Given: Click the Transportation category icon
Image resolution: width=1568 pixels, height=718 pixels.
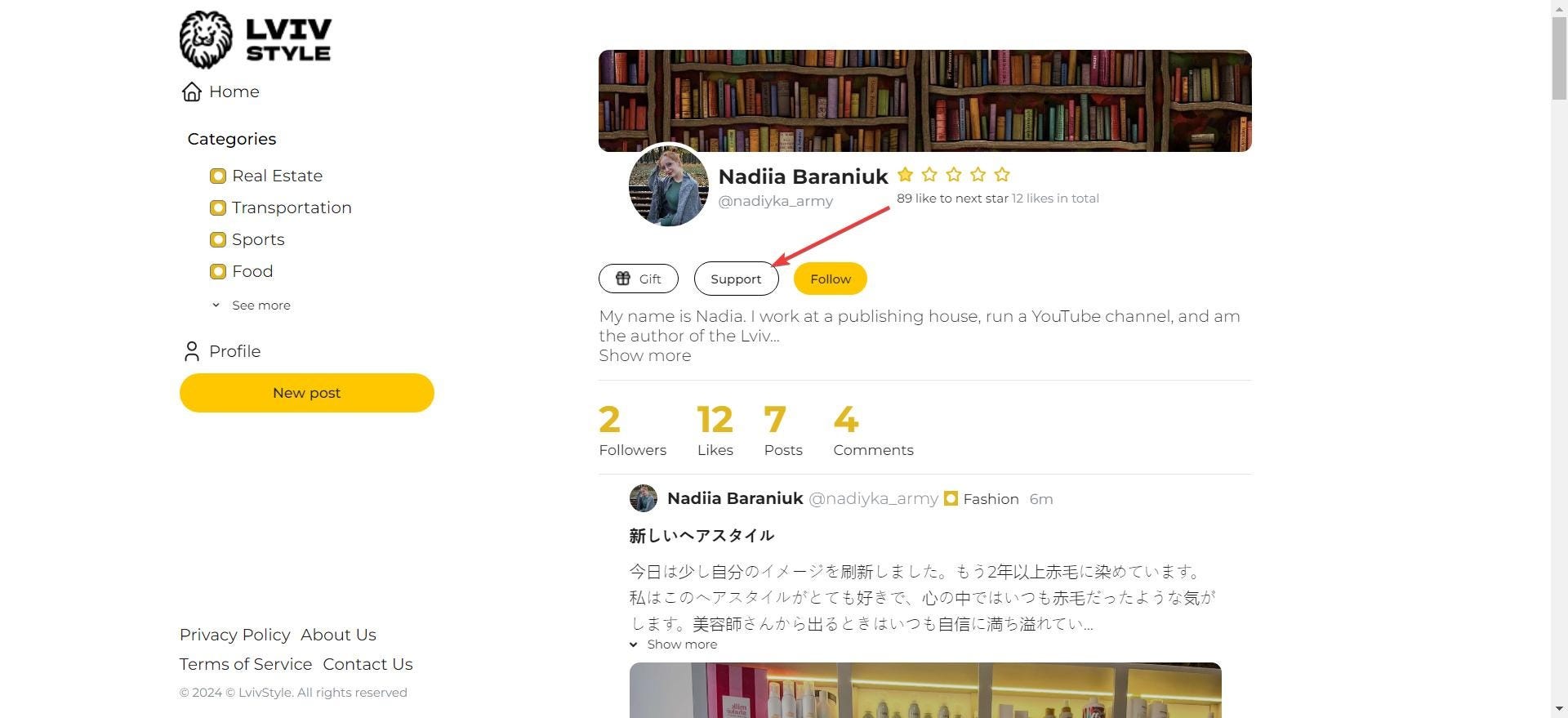Looking at the screenshot, I should coord(217,207).
